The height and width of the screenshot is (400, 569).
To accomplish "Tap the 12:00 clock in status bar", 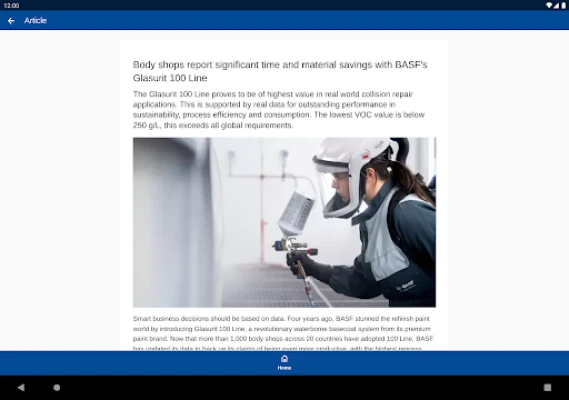I will (x=11, y=5).
